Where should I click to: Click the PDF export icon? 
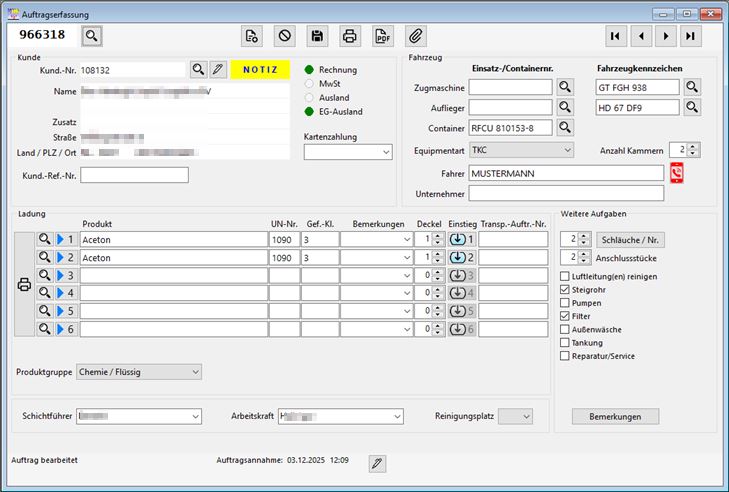pyautogui.click(x=382, y=36)
